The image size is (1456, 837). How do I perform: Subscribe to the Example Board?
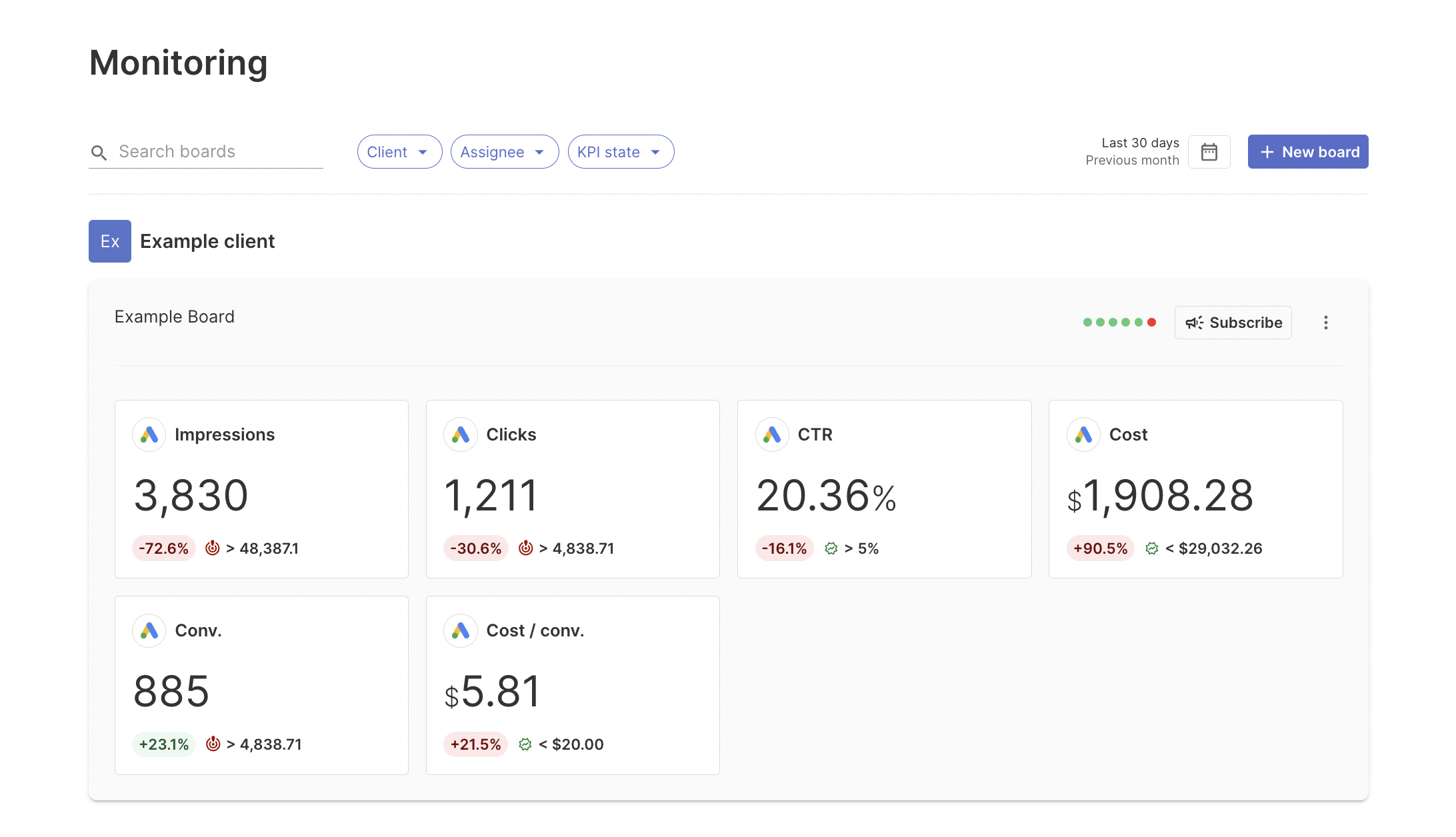(x=1233, y=323)
